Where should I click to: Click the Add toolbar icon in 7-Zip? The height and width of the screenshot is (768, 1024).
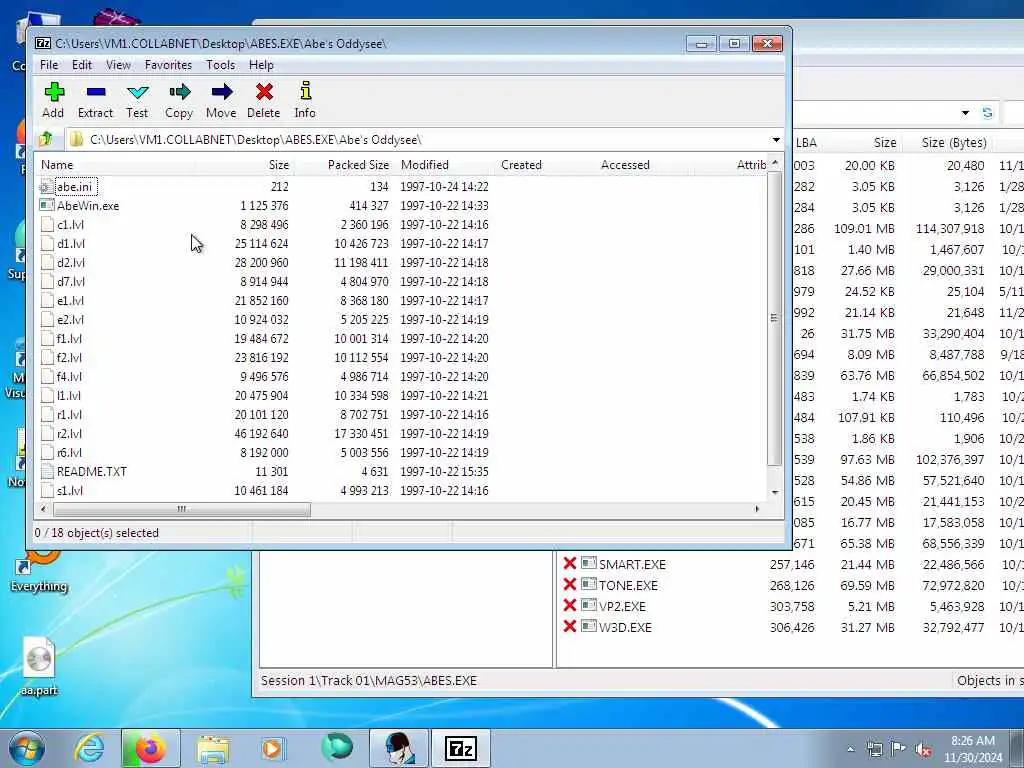[x=54, y=91]
